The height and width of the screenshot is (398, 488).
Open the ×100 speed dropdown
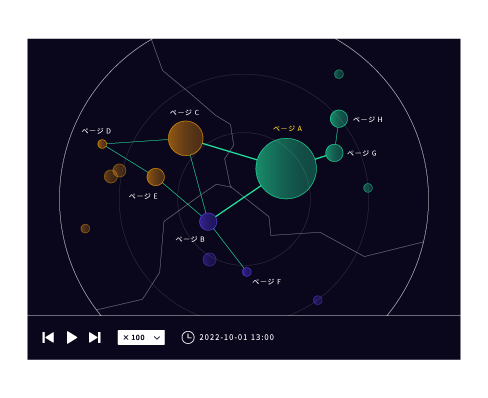coord(141,337)
